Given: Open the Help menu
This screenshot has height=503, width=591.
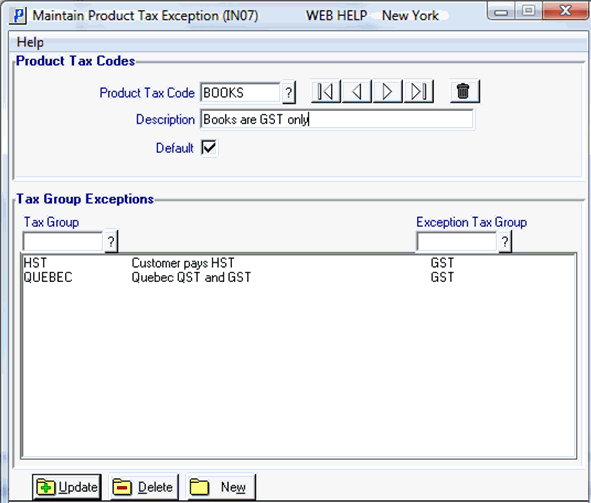Looking at the screenshot, I should click(30, 42).
